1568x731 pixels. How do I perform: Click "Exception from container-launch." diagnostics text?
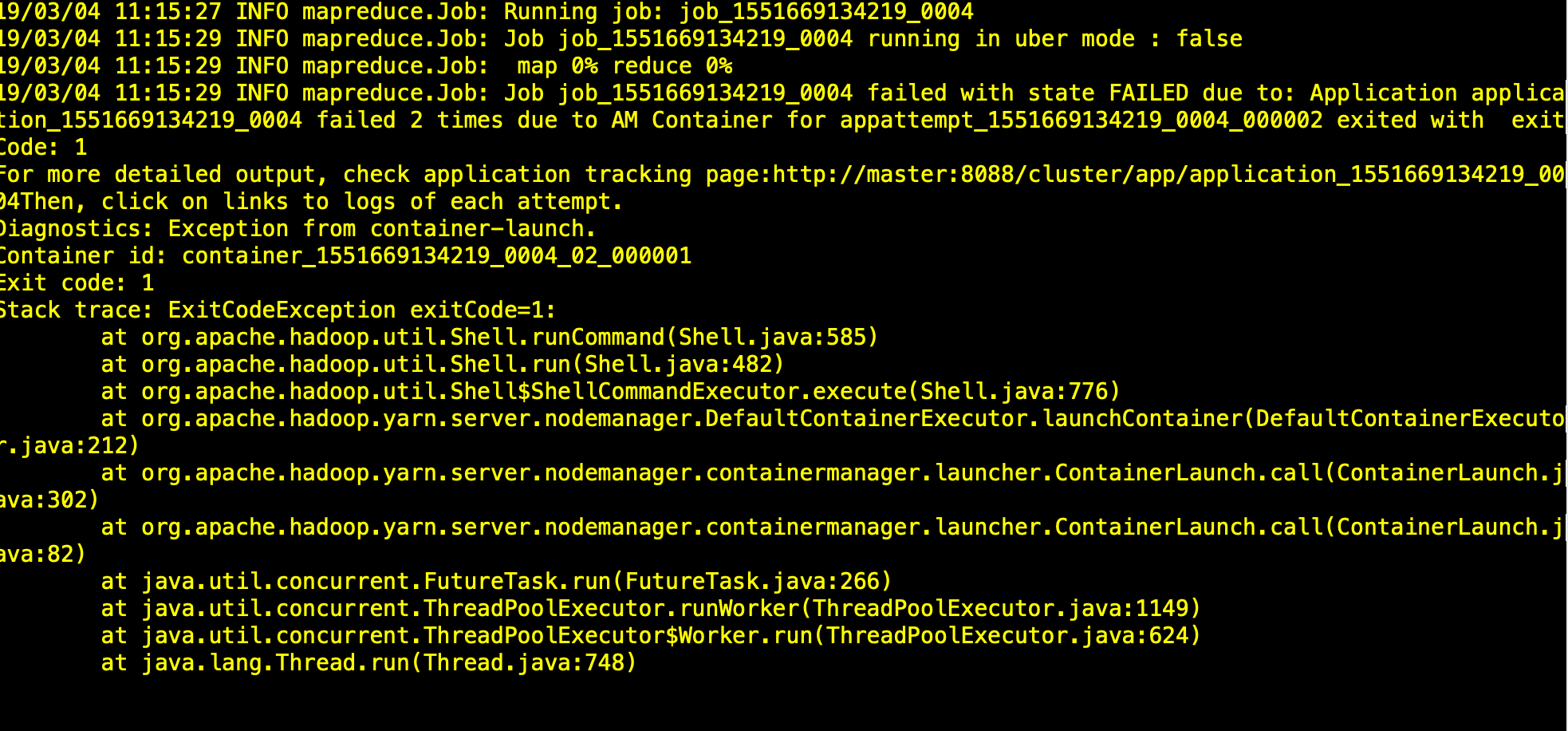click(381, 229)
